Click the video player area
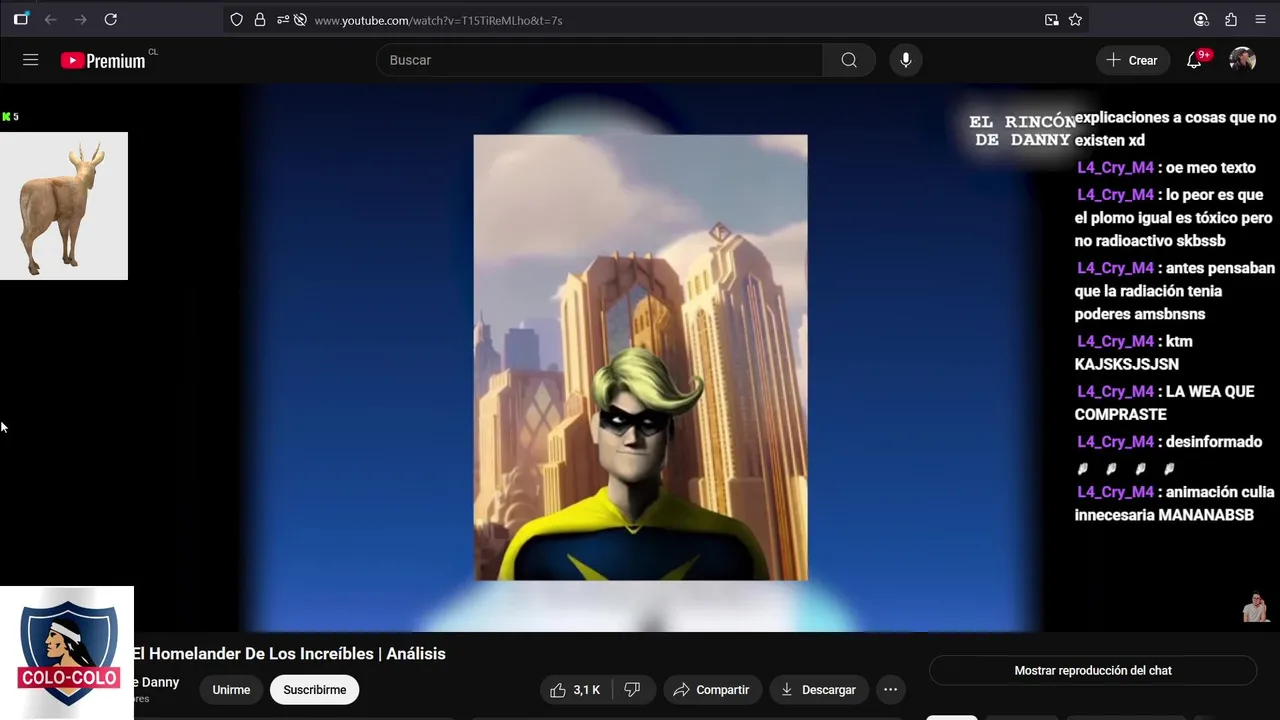Viewport: 1280px width, 720px height. tap(640, 357)
